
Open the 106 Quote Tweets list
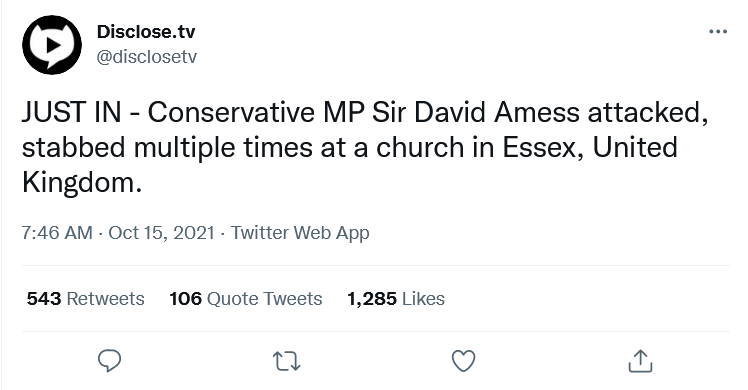[x=246, y=299]
